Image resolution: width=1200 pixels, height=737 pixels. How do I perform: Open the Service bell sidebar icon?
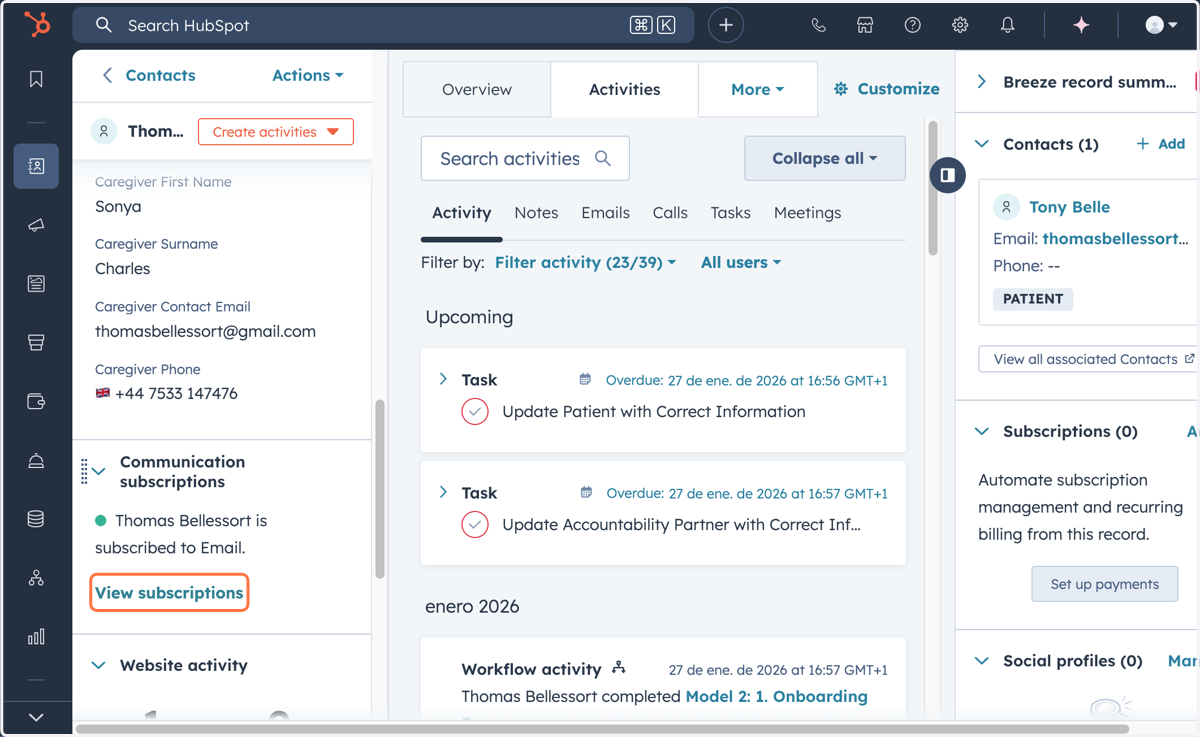pyautogui.click(x=36, y=461)
